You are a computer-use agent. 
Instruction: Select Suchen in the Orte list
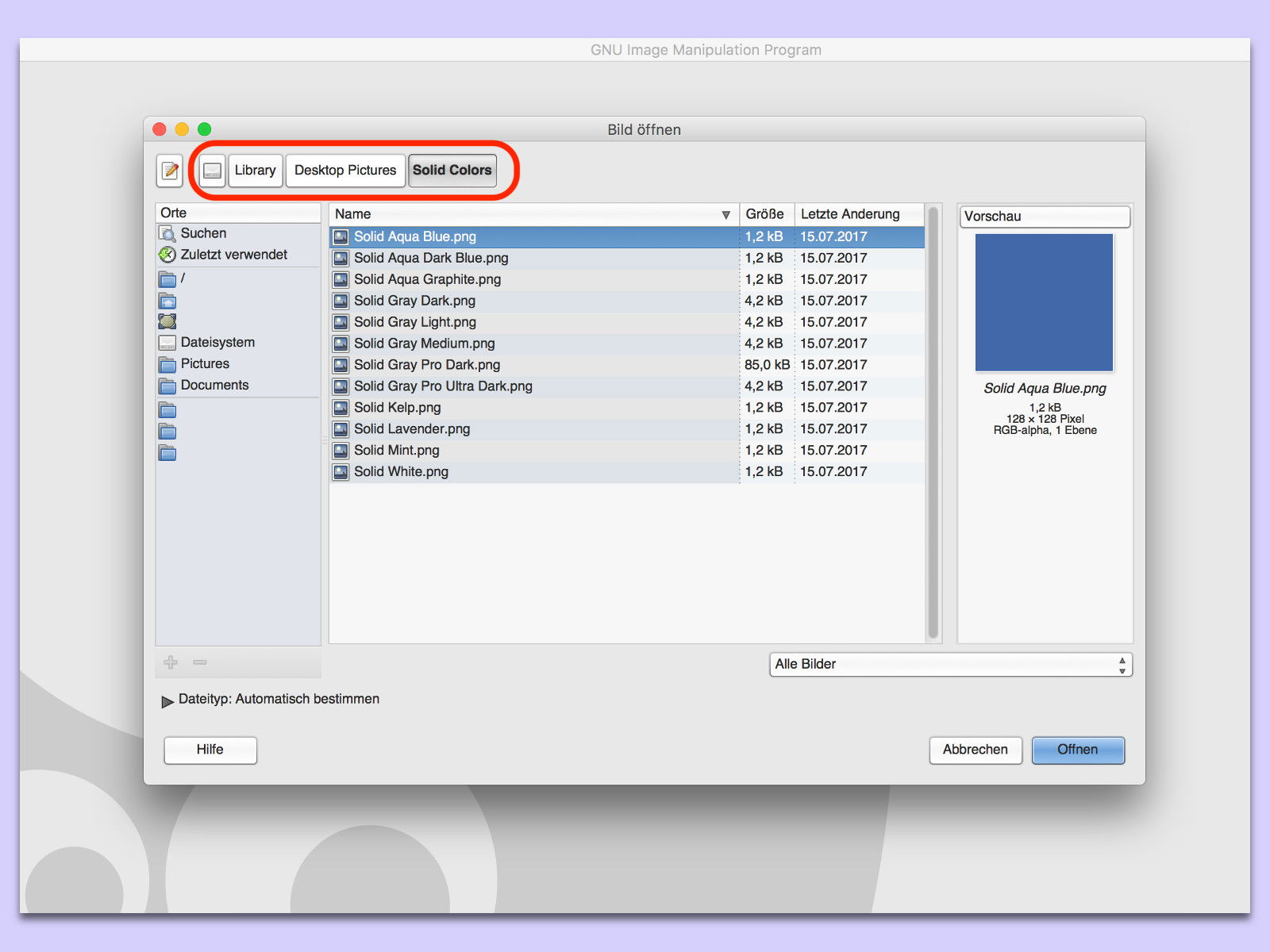coord(238,233)
